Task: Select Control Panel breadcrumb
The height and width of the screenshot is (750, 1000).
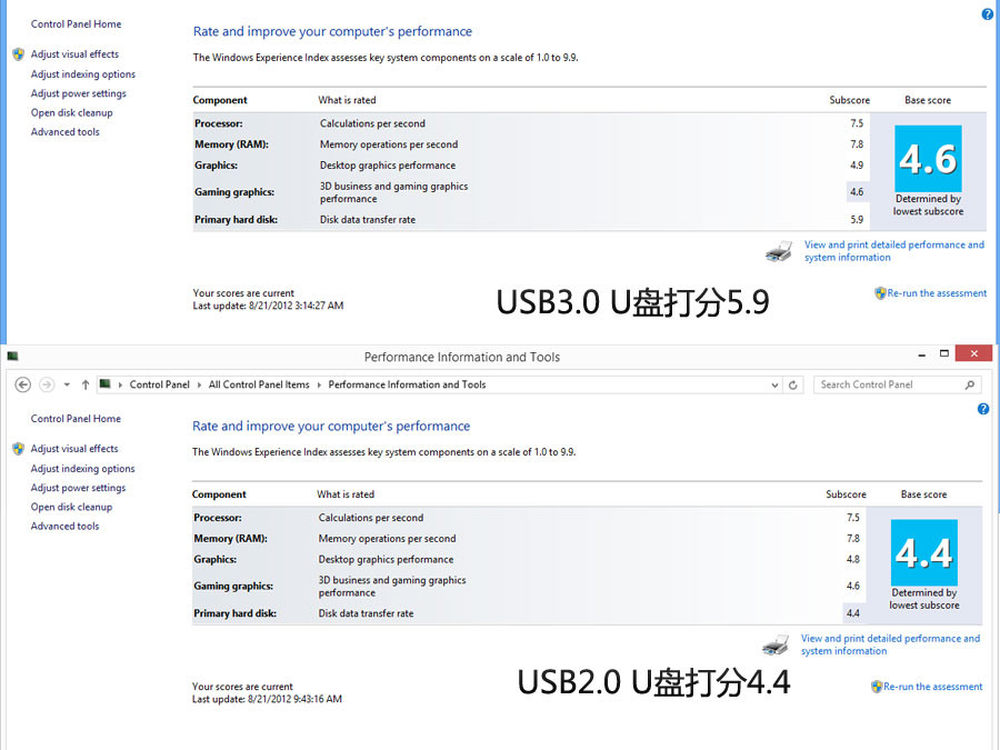Action: 159,385
